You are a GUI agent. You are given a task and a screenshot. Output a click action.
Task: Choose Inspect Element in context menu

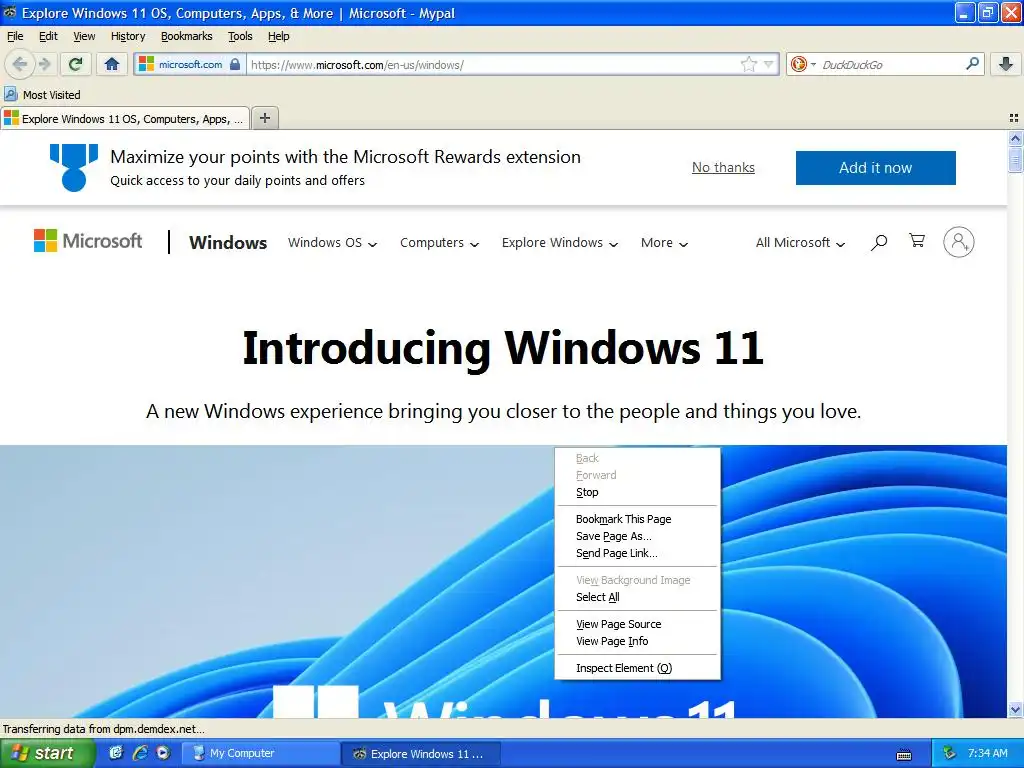[637, 667]
